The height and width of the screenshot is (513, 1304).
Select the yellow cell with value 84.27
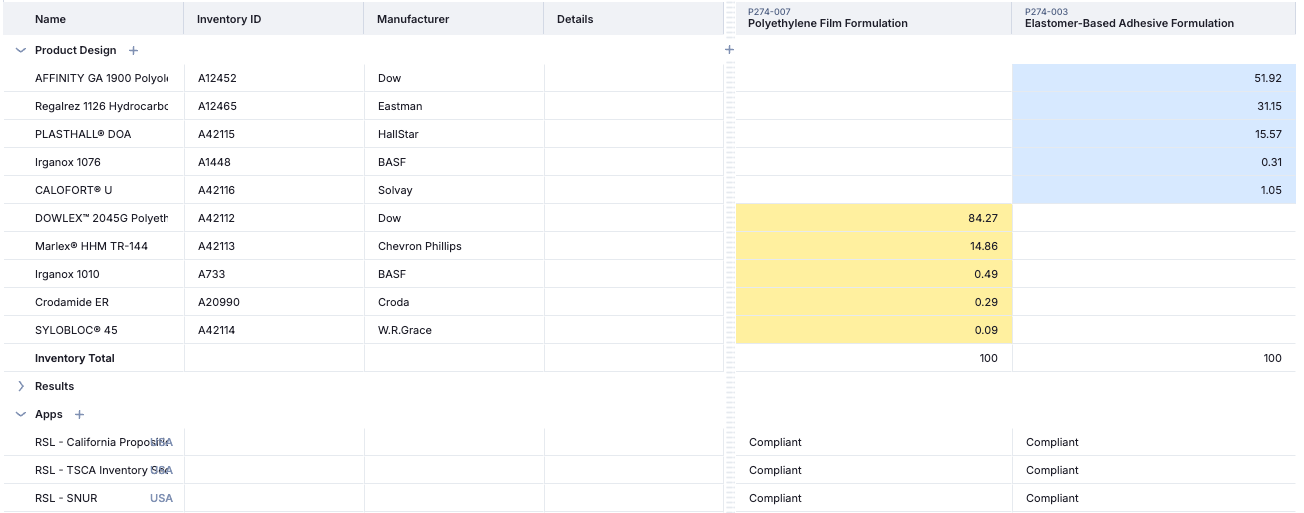click(874, 218)
